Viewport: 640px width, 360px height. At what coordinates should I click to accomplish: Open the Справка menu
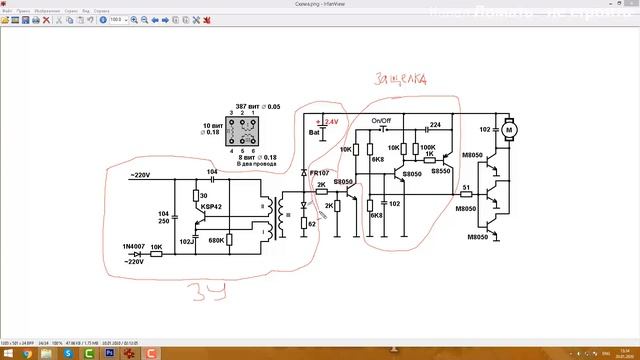(102, 11)
